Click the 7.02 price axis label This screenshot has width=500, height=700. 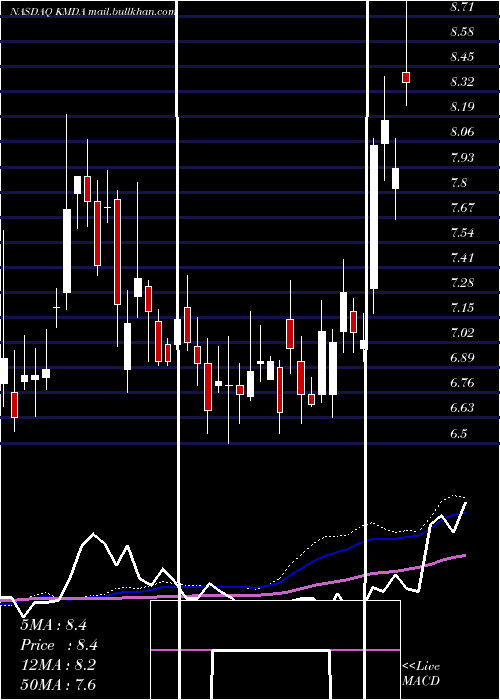462,332
